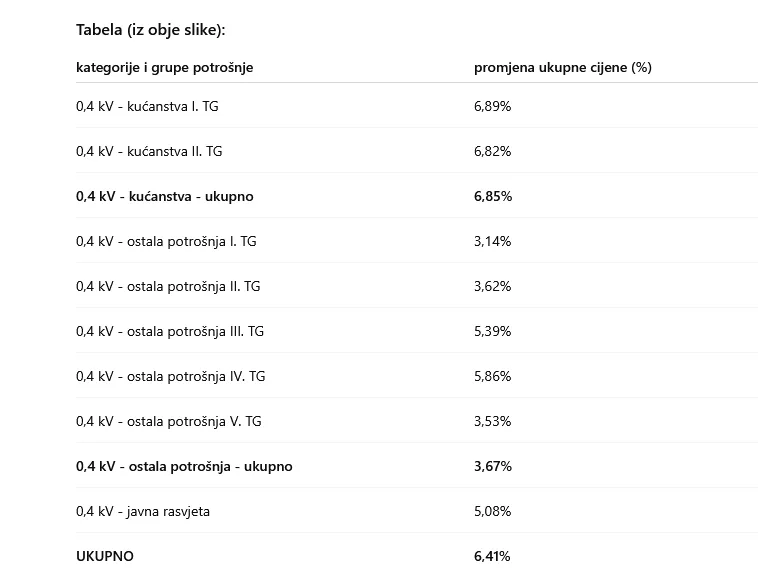Click the "Tabela (iz obje slike):" heading
The width and height of the screenshot is (758, 577).
click(151, 29)
